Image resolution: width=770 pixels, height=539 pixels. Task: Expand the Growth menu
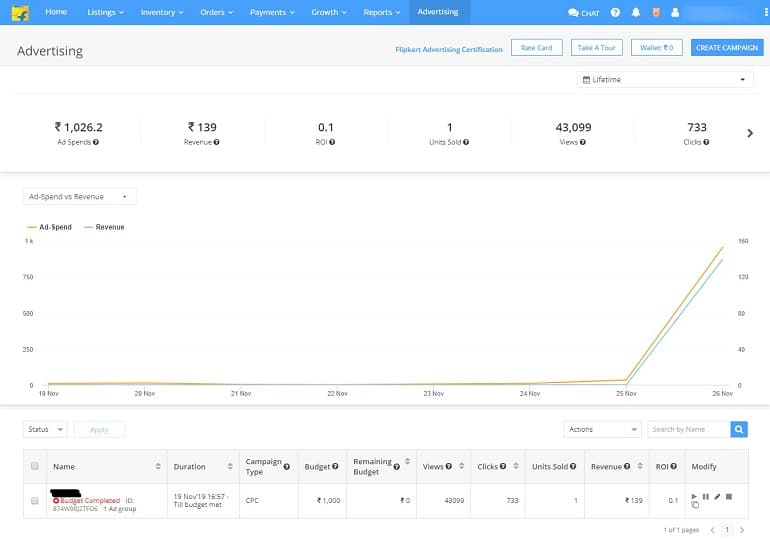click(x=329, y=12)
